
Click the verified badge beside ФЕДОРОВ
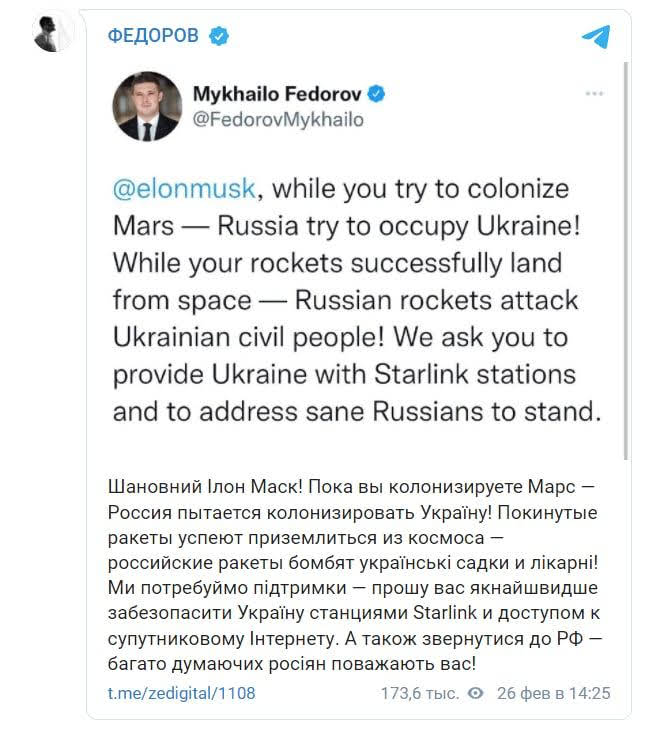point(218,37)
